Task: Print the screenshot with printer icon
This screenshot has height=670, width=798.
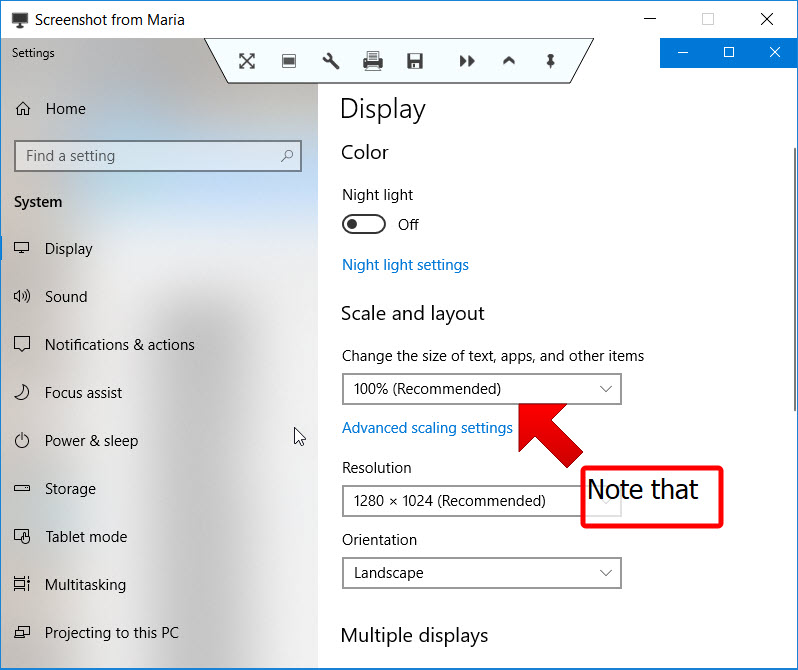Action: 373,61
